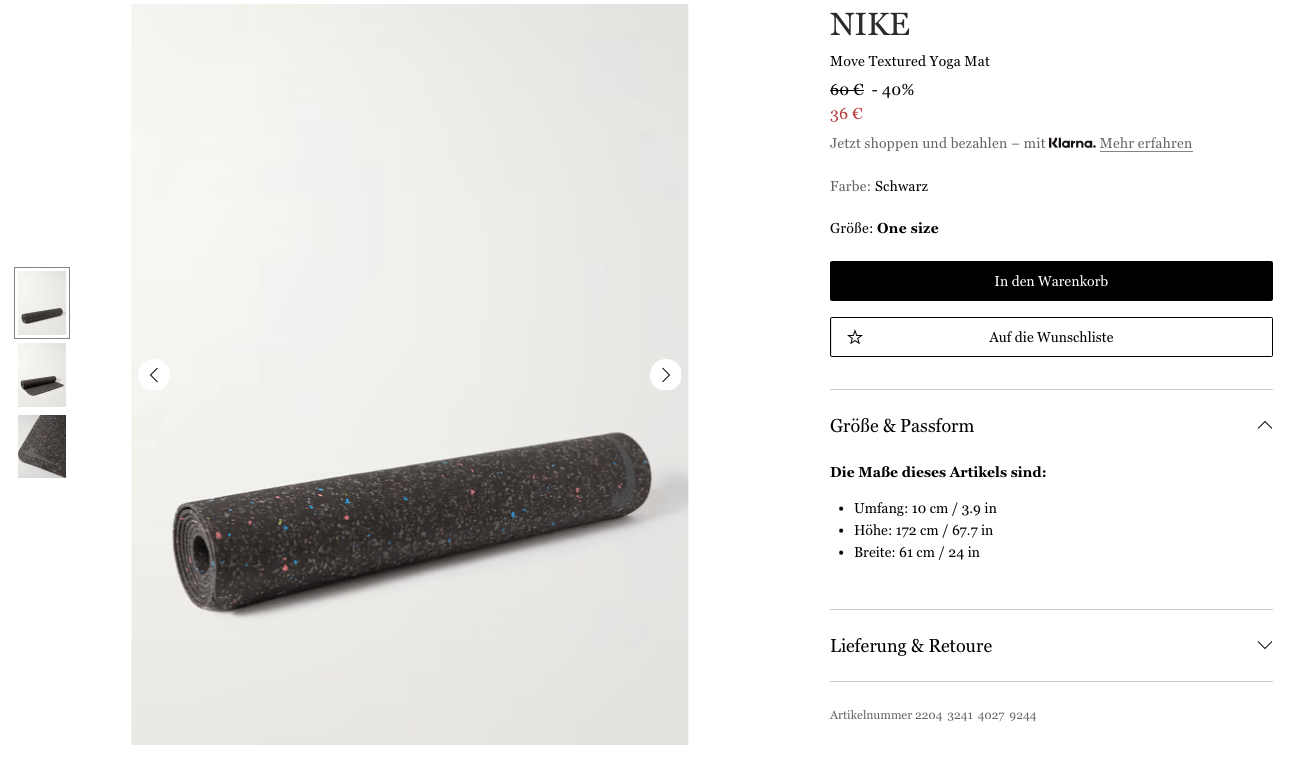Click the NIKE brand heading
The height and width of the screenshot is (760, 1314).
point(869,24)
